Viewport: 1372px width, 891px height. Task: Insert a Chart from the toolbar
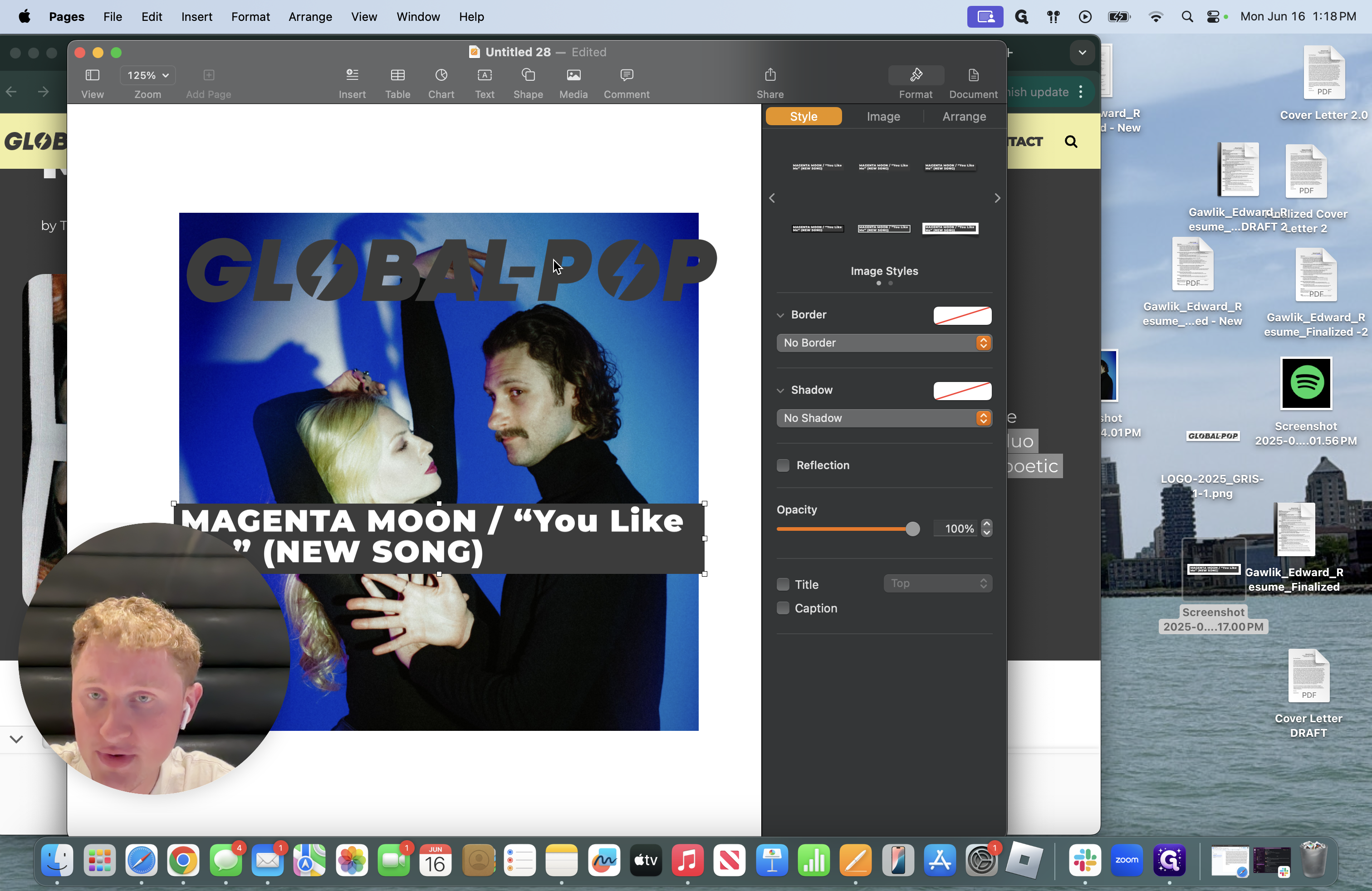[441, 75]
